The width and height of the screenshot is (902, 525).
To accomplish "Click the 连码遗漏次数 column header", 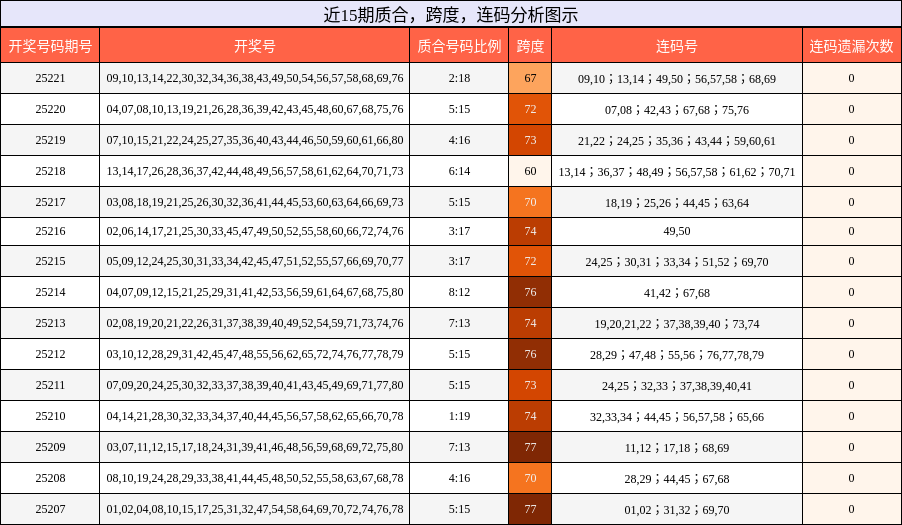I will pyautogui.click(x=851, y=46).
